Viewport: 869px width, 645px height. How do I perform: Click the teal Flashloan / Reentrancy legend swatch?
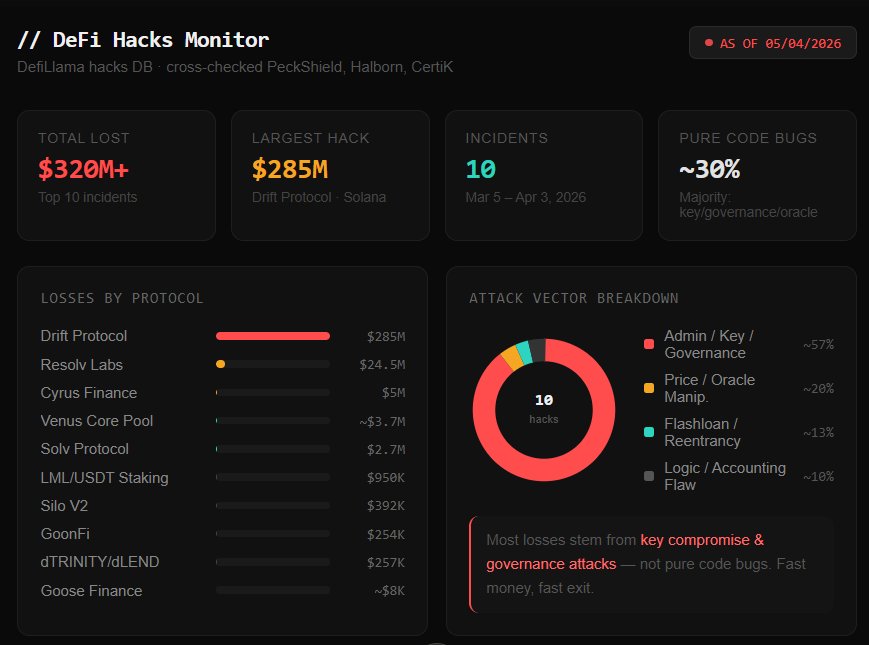(x=649, y=432)
